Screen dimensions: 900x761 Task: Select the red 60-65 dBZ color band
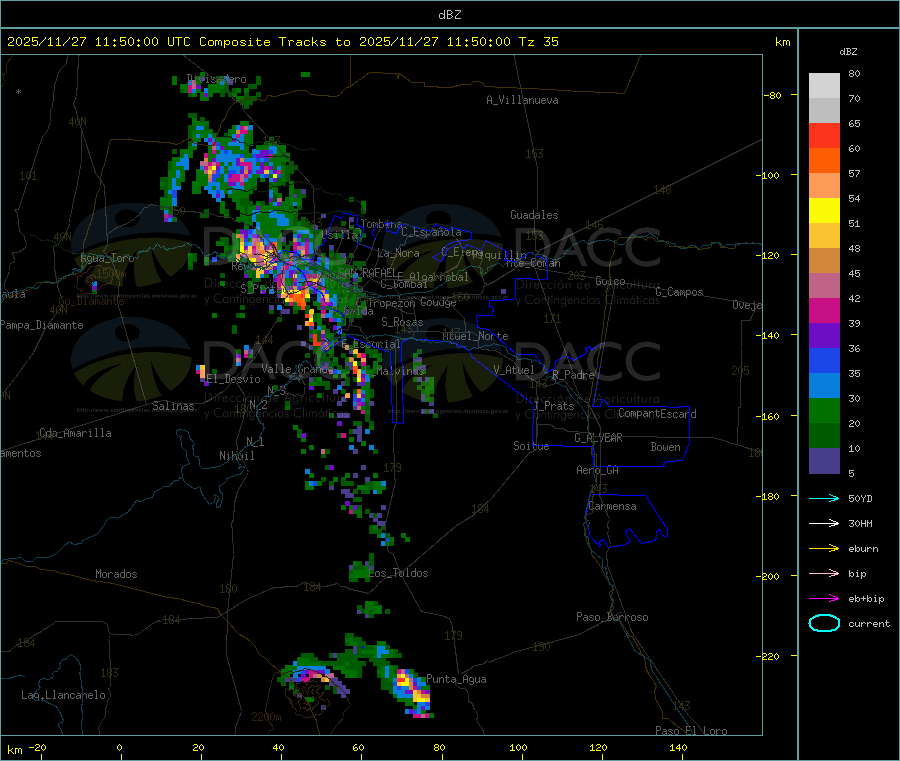(824, 135)
